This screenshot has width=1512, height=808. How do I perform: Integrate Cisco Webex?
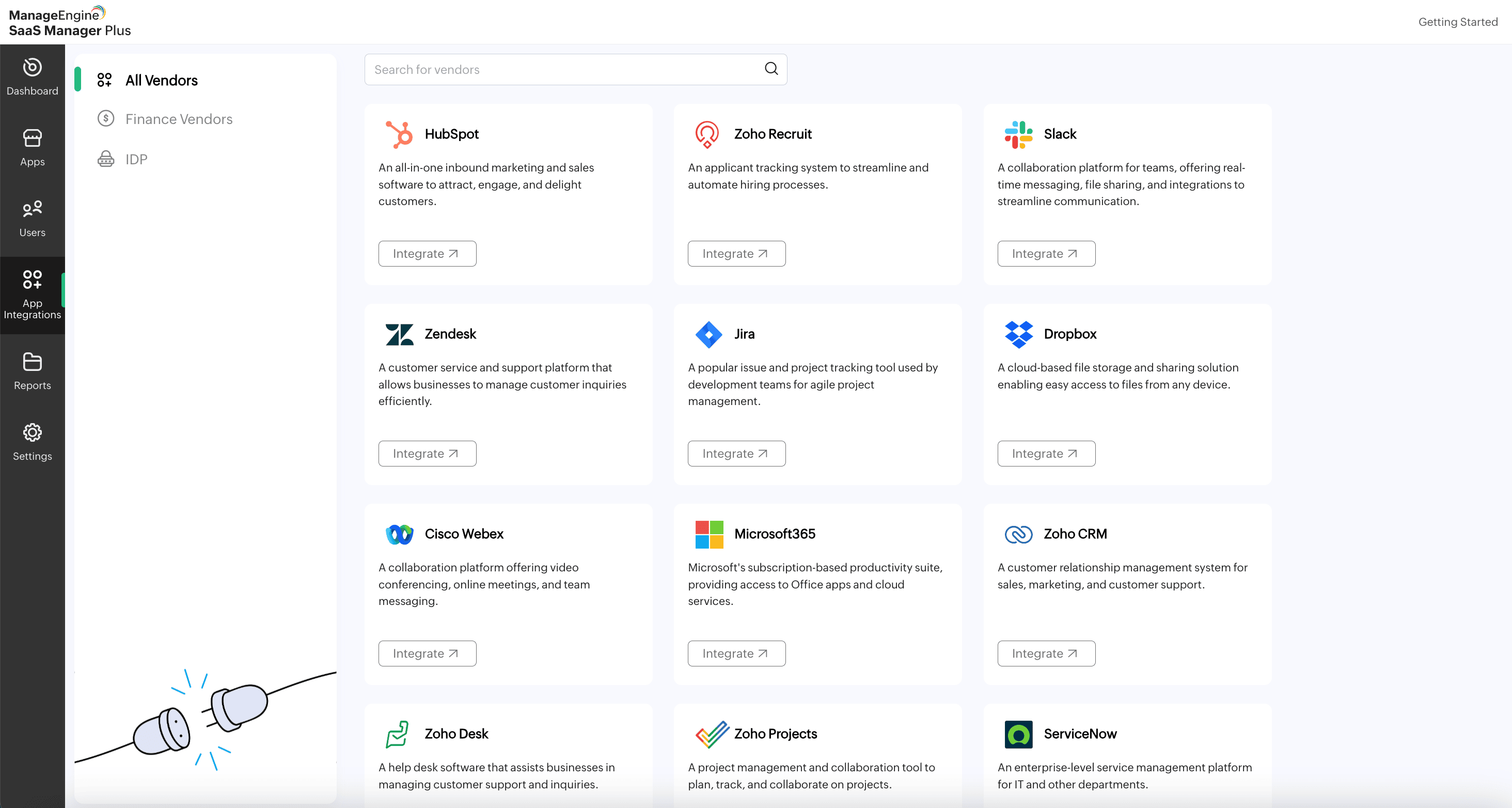pos(427,654)
